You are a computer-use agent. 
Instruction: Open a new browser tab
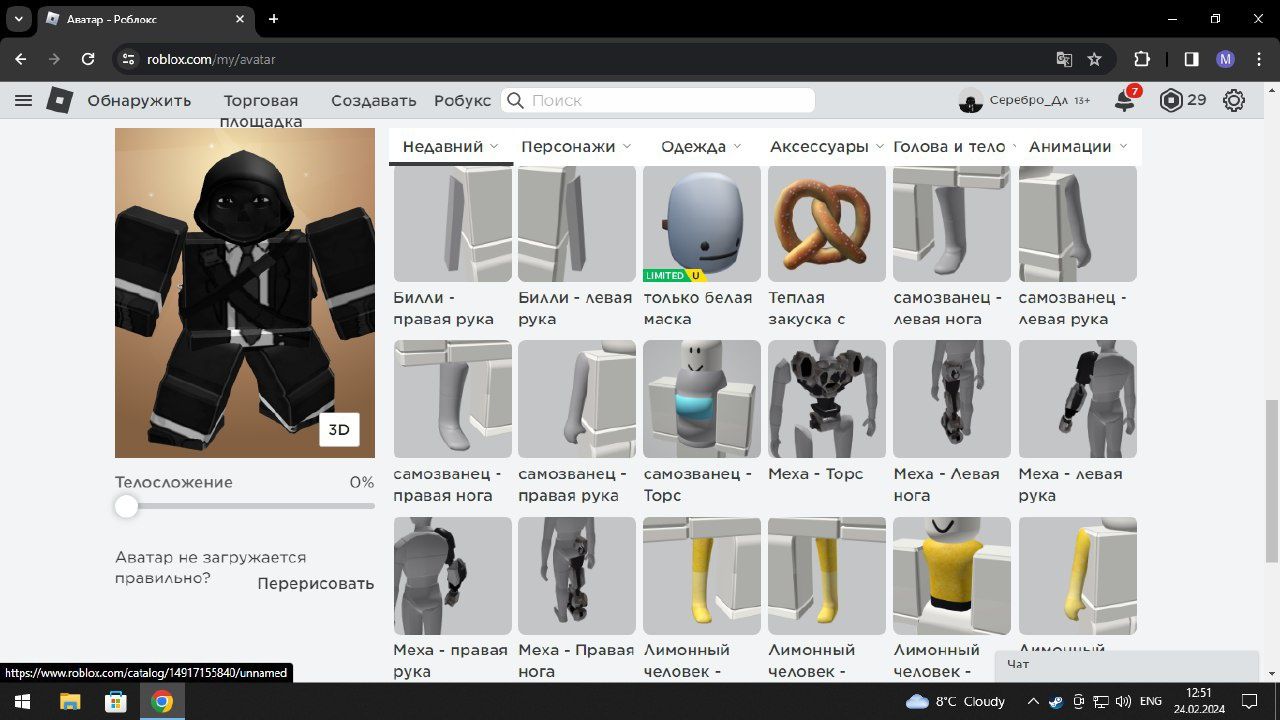(x=274, y=18)
